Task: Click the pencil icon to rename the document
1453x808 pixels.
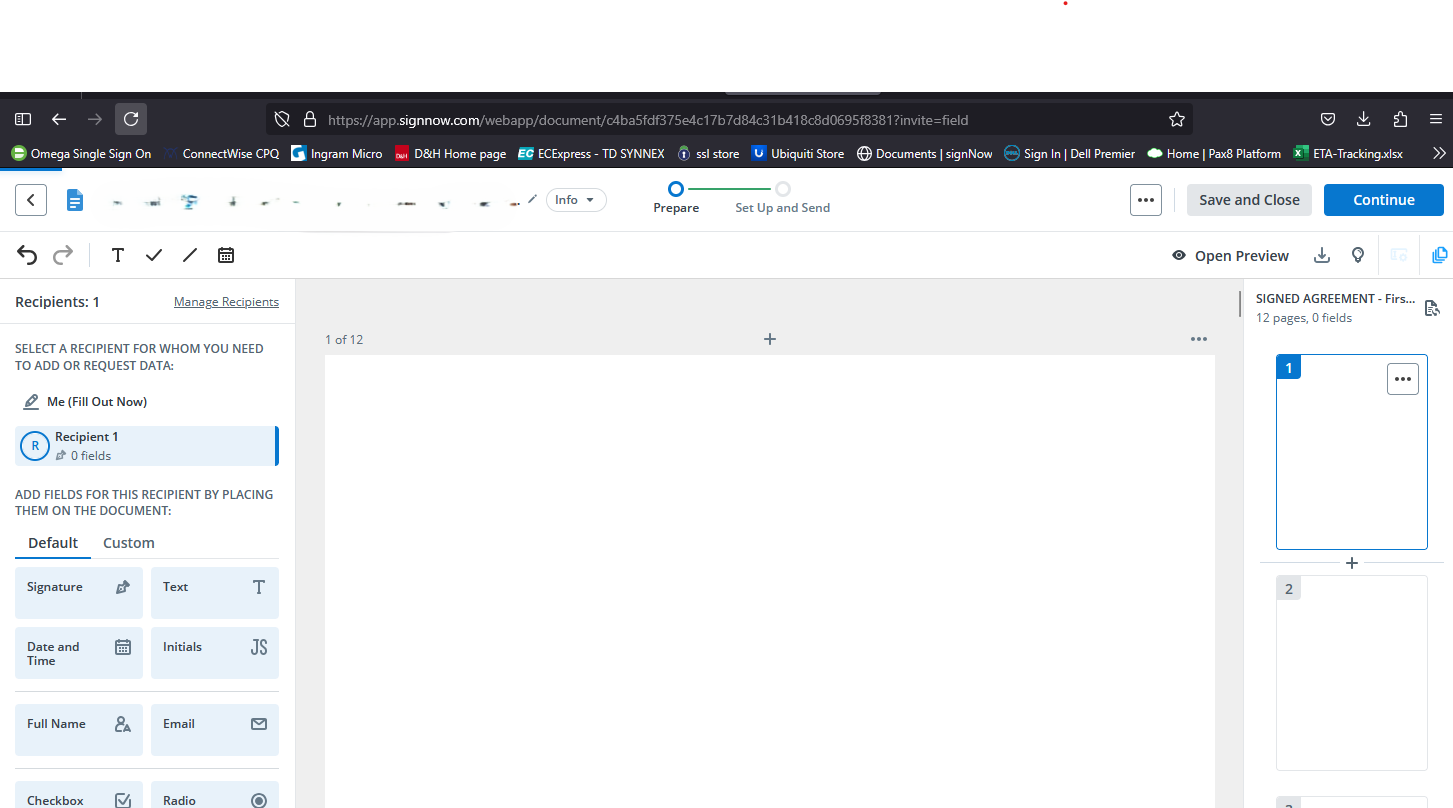Action: point(533,199)
